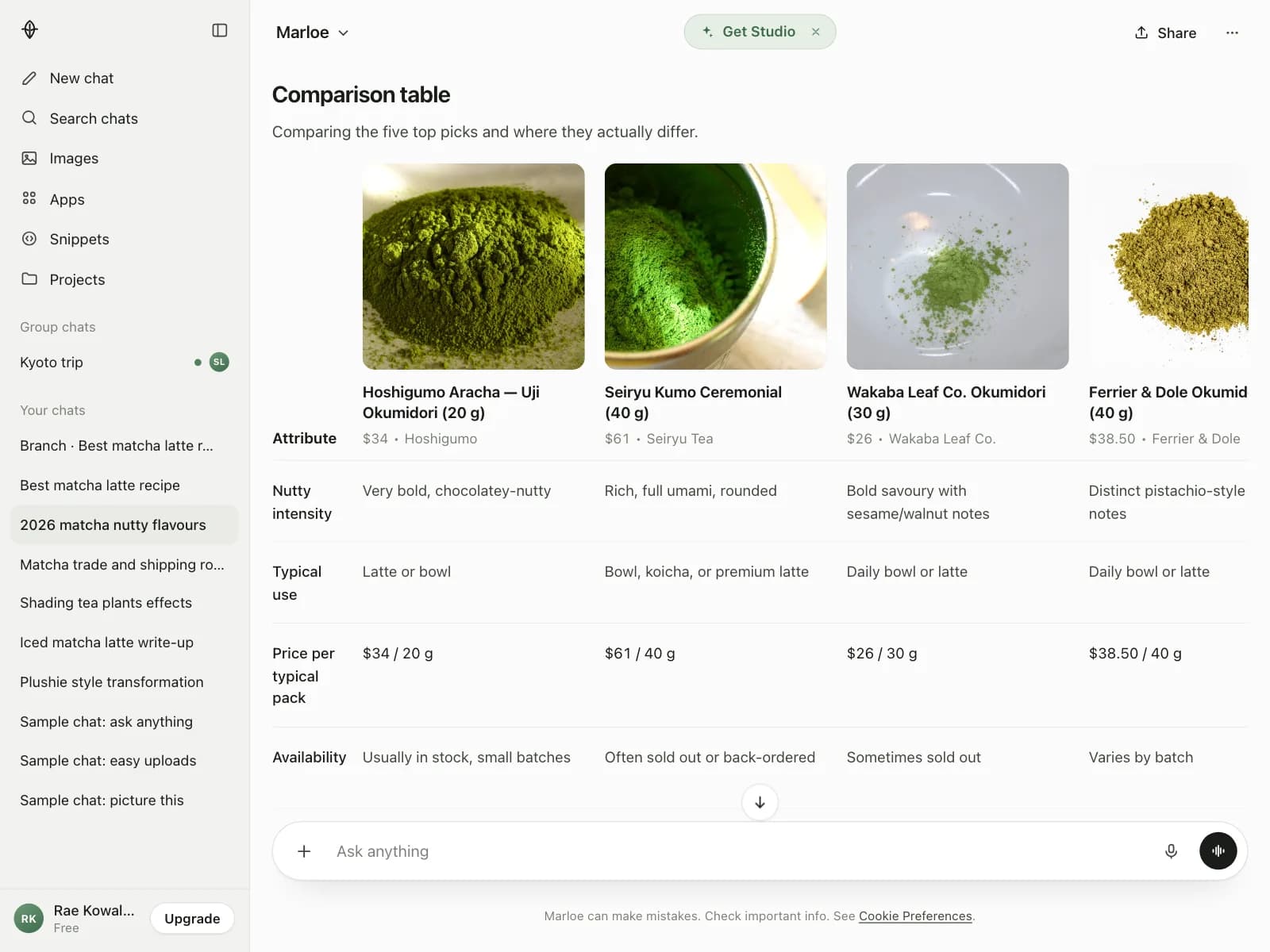
Task: Click the SL avatar on Kyoto trip
Action: (x=219, y=362)
